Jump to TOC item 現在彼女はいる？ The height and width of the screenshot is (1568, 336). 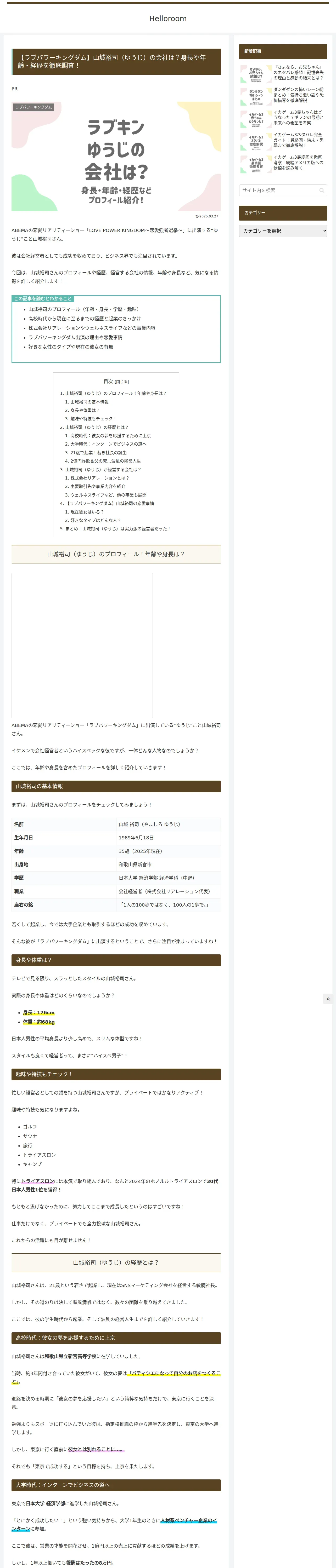click(87, 512)
